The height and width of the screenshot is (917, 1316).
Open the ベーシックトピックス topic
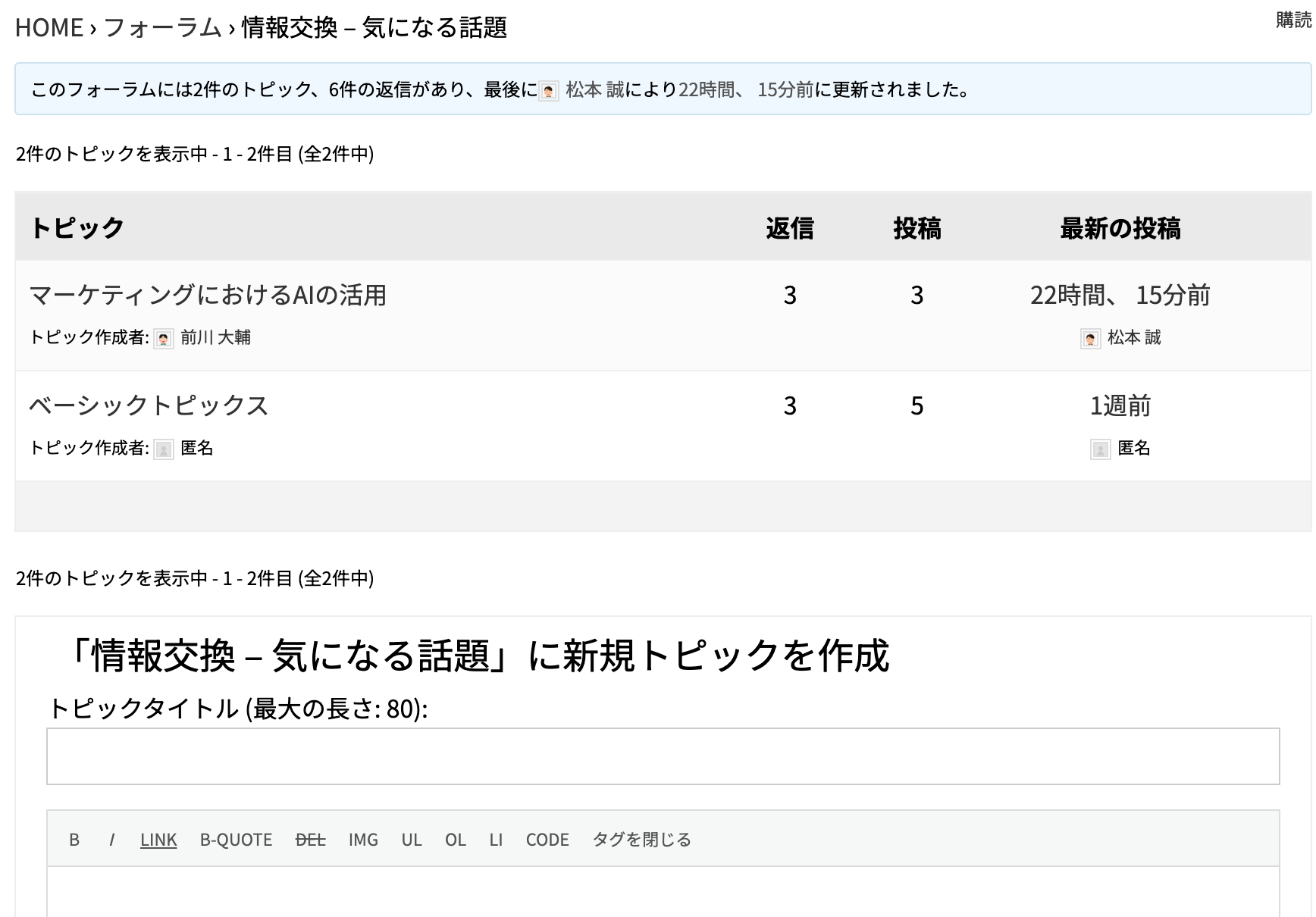(x=149, y=405)
